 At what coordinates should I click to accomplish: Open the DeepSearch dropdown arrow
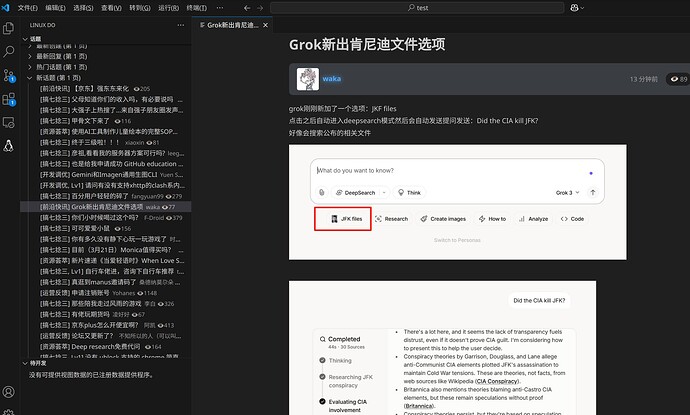coord(384,193)
